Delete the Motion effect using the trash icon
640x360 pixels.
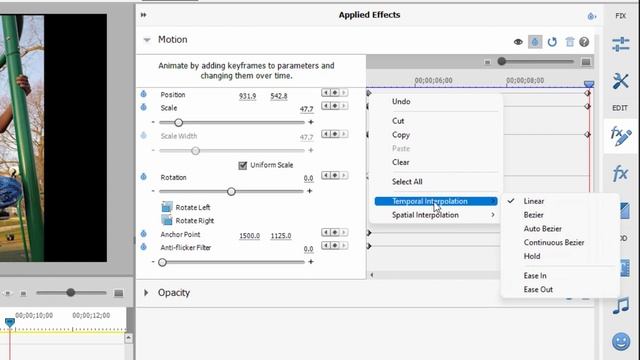click(569, 42)
